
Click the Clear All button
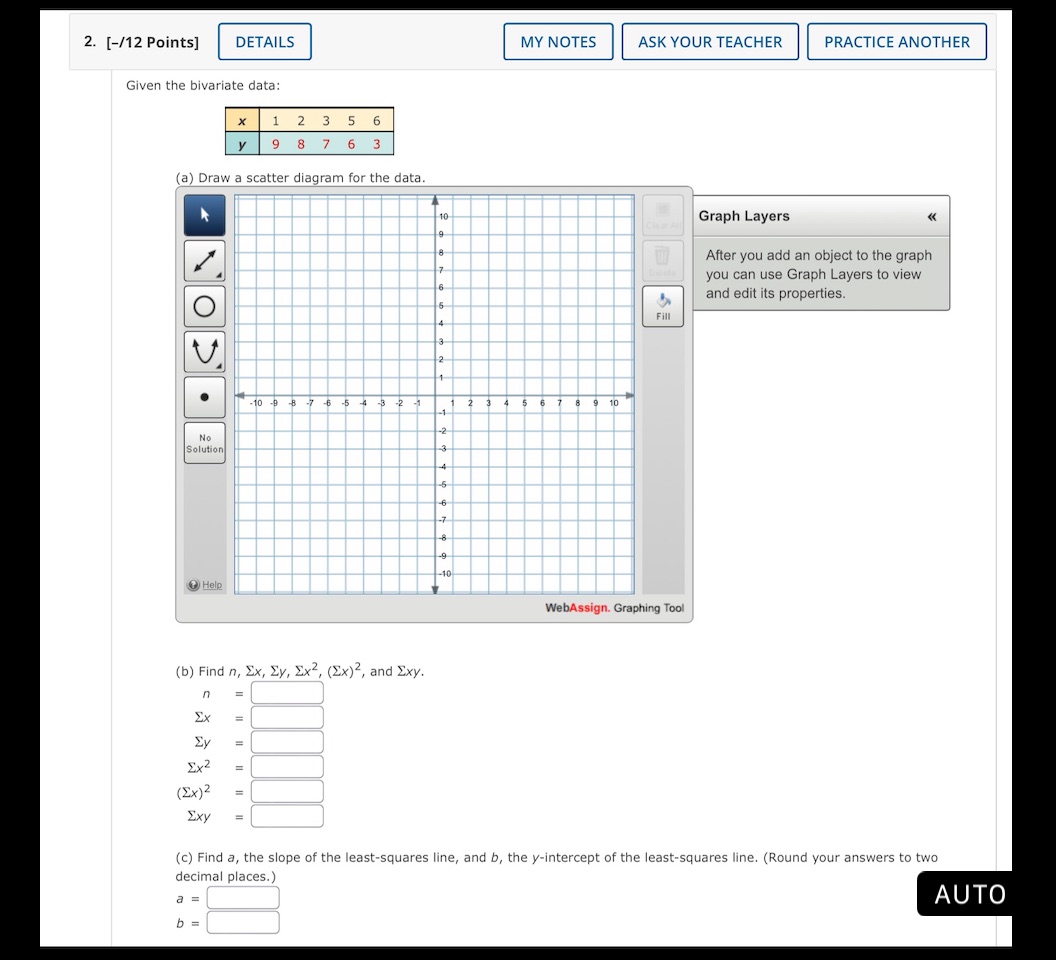(x=663, y=216)
